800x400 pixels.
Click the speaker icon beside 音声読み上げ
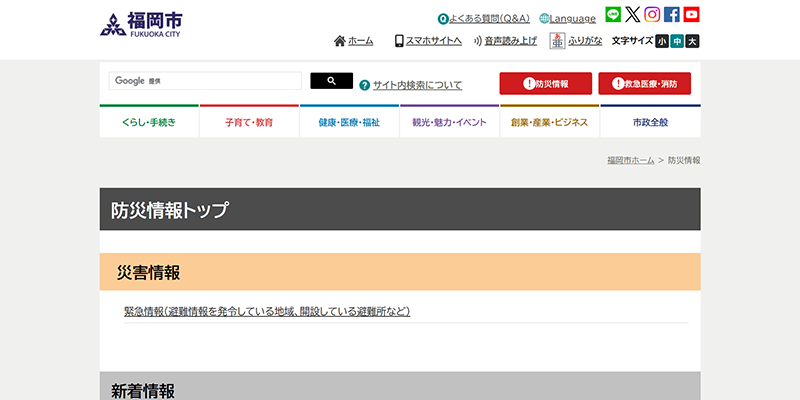[x=478, y=41]
